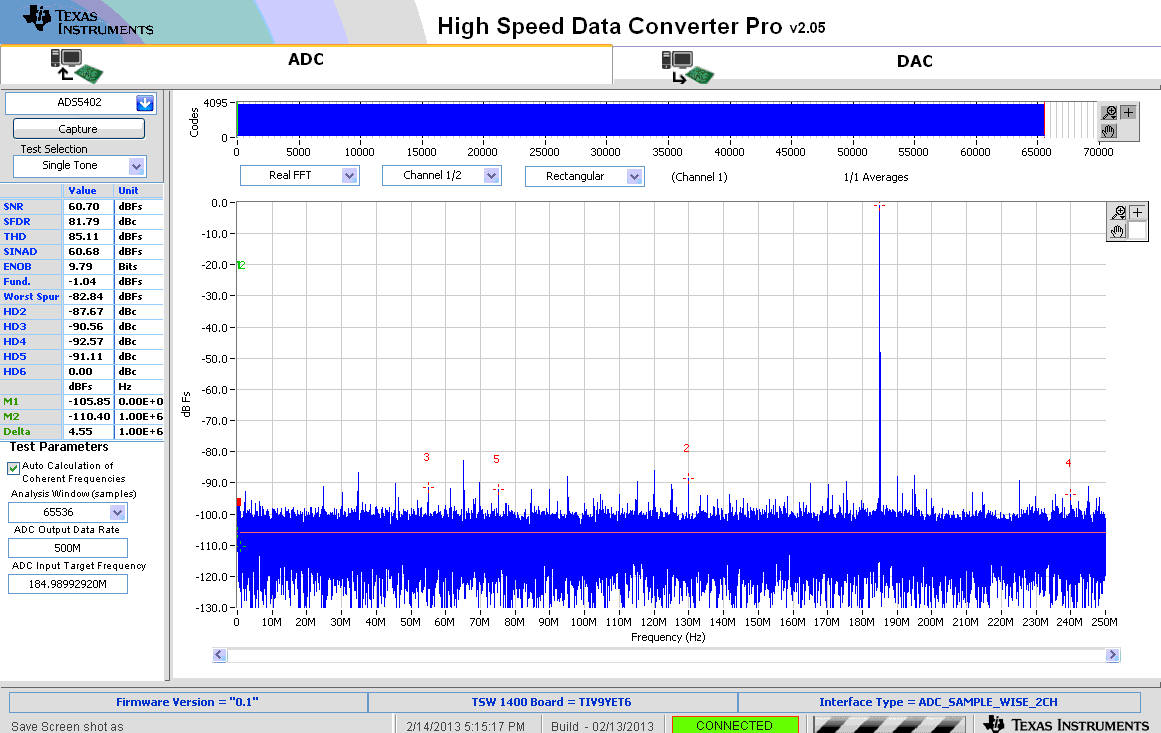Click the ADC computer-board icon

pos(76,65)
